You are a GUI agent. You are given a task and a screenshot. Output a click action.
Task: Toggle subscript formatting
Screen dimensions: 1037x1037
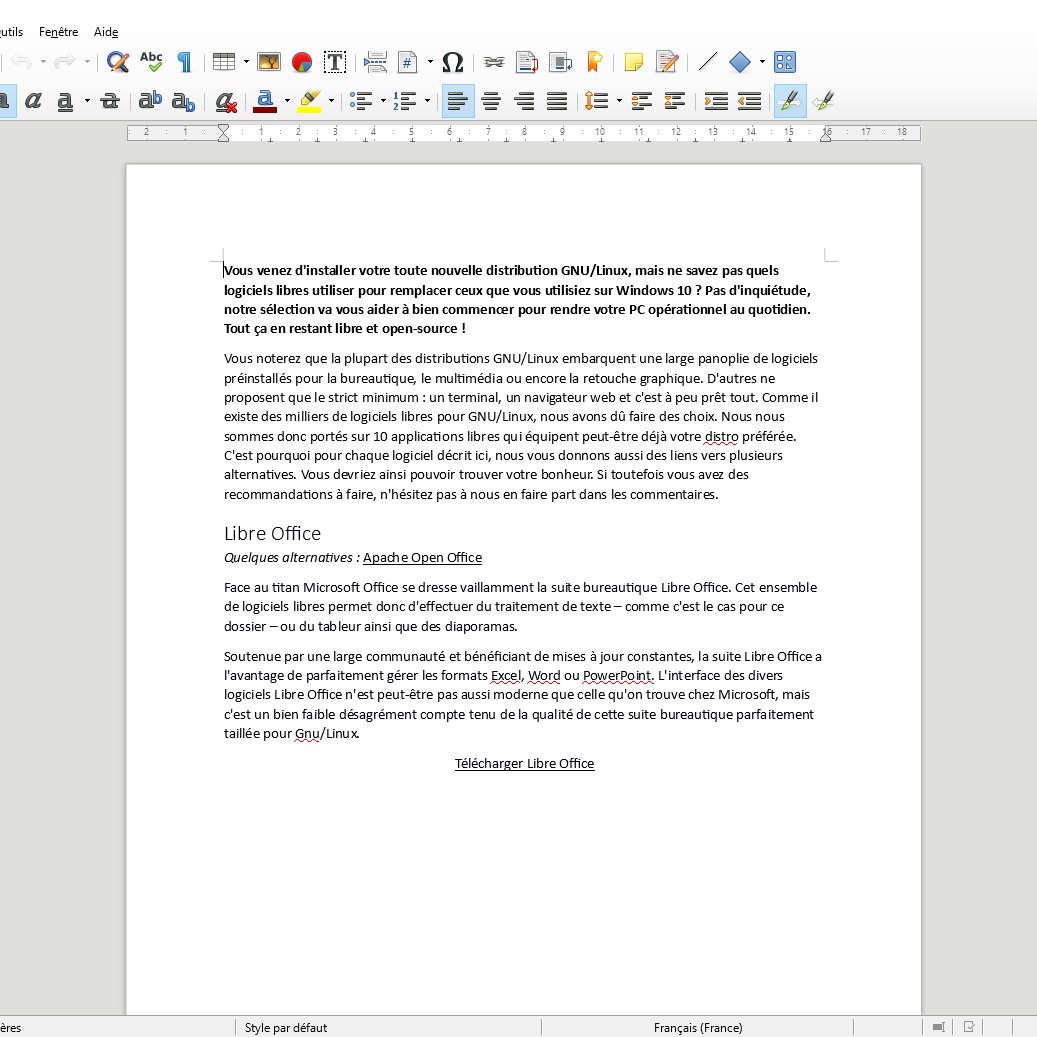[183, 101]
